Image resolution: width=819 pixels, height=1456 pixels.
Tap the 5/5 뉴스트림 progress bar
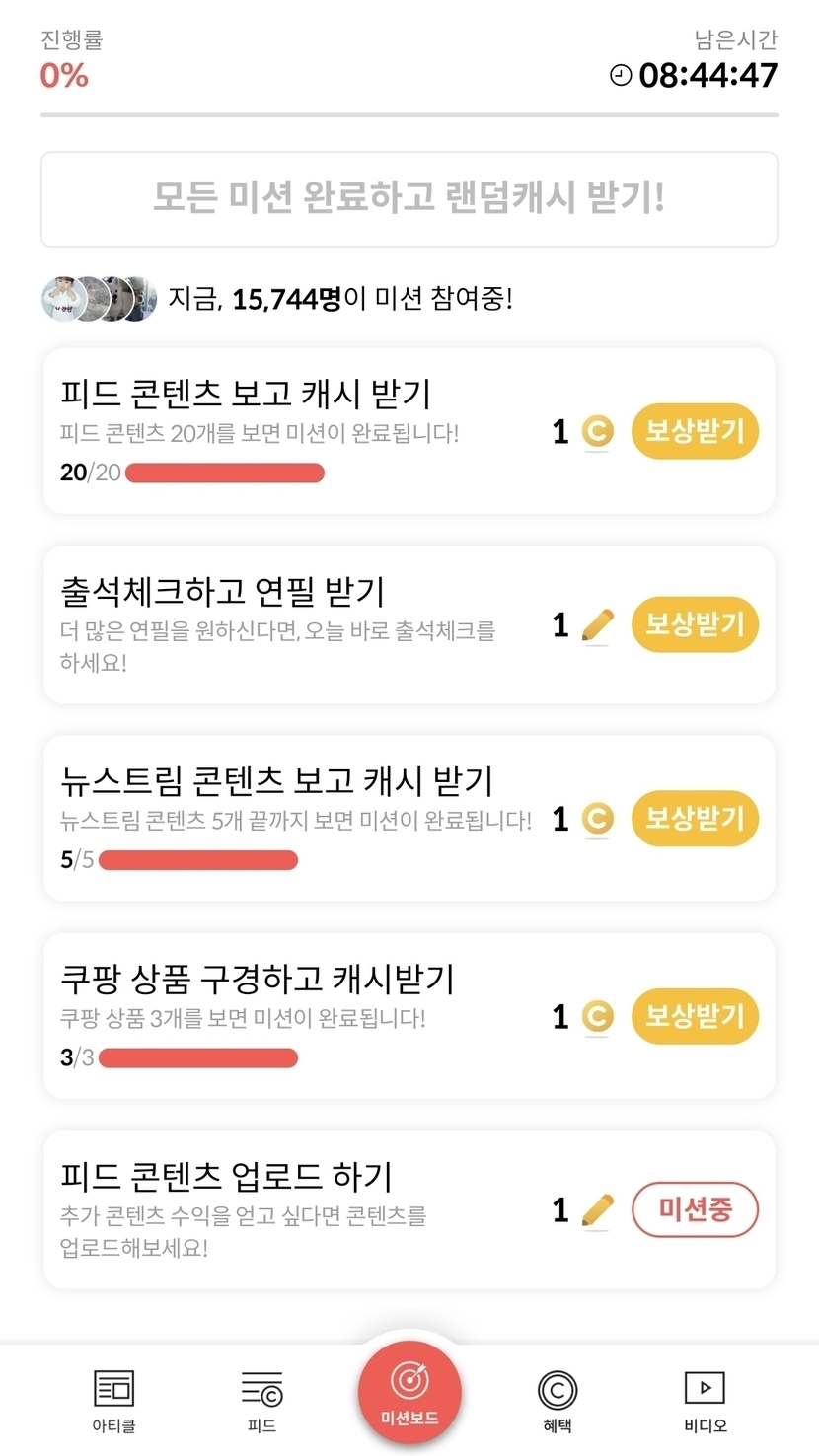198,860
